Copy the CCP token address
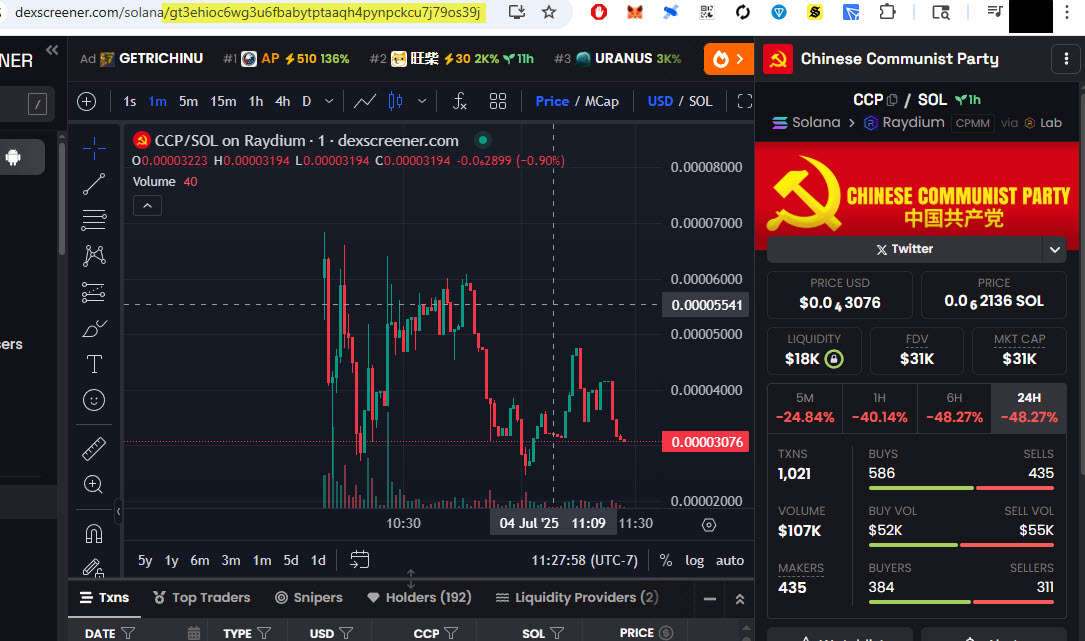The height and width of the screenshot is (641, 1085). coord(892,100)
